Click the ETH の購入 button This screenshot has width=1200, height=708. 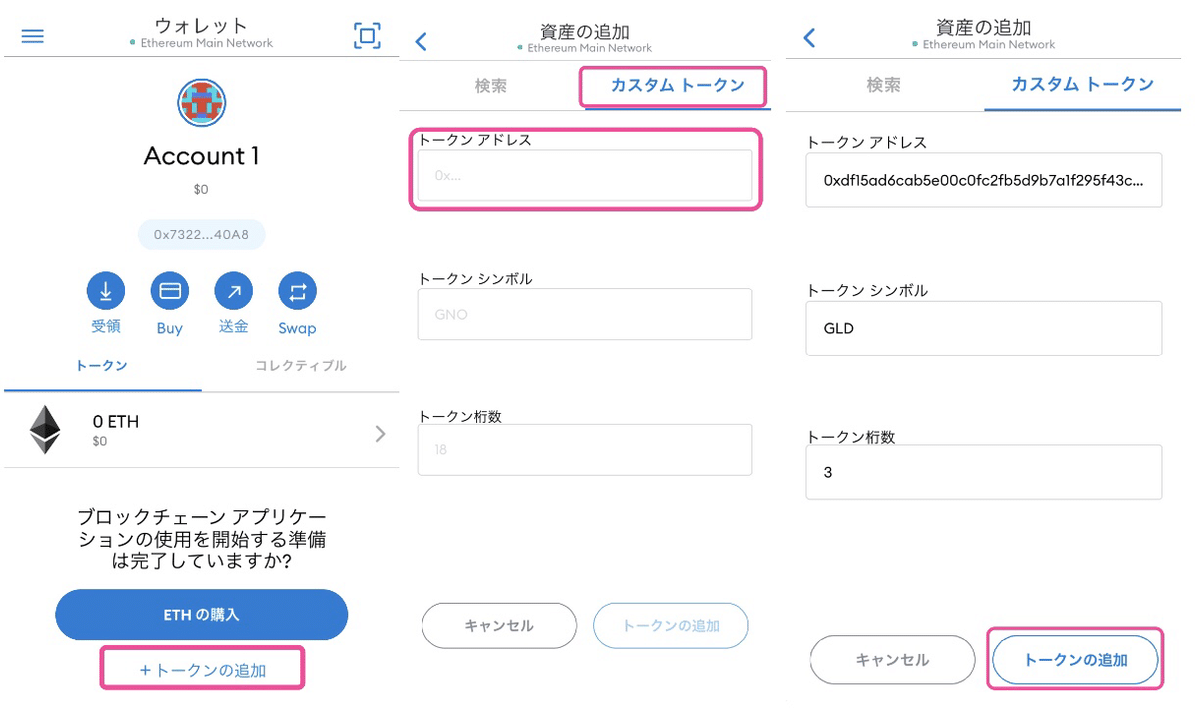click(201, 615)
